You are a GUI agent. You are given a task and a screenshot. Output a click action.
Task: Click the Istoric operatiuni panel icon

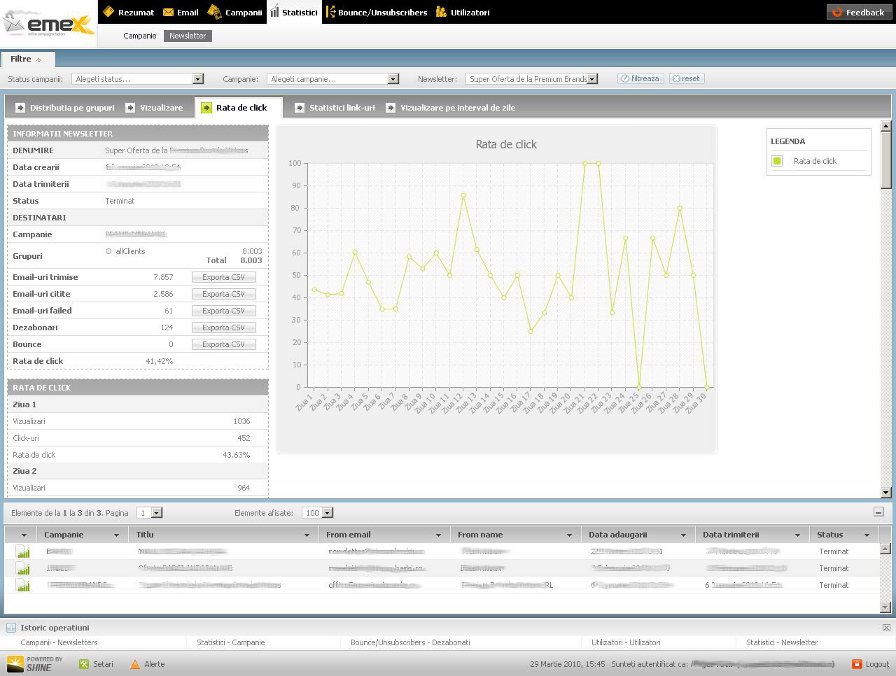11,627
